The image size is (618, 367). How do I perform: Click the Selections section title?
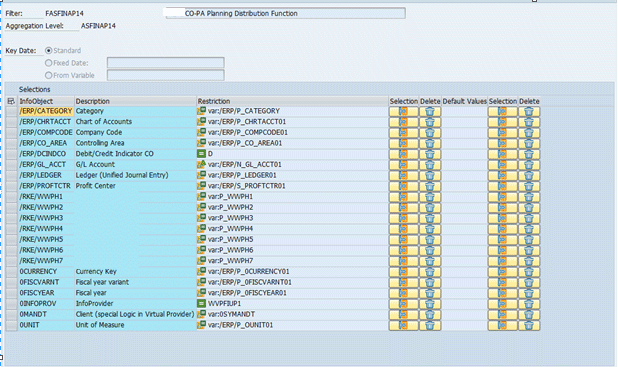pyautogui.click(x=34, y=89)
